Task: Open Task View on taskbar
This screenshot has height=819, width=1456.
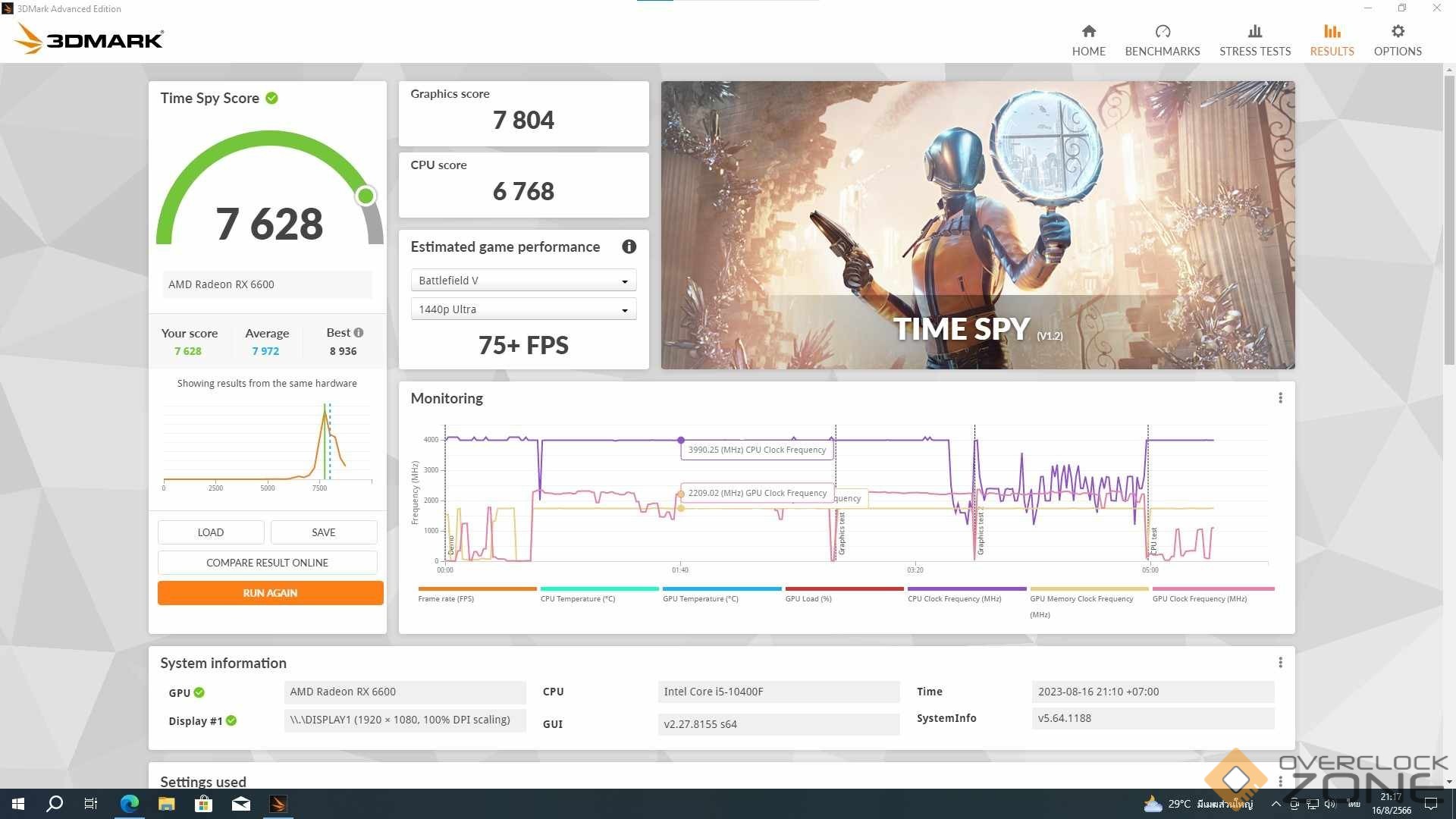Action: [91, 804]
